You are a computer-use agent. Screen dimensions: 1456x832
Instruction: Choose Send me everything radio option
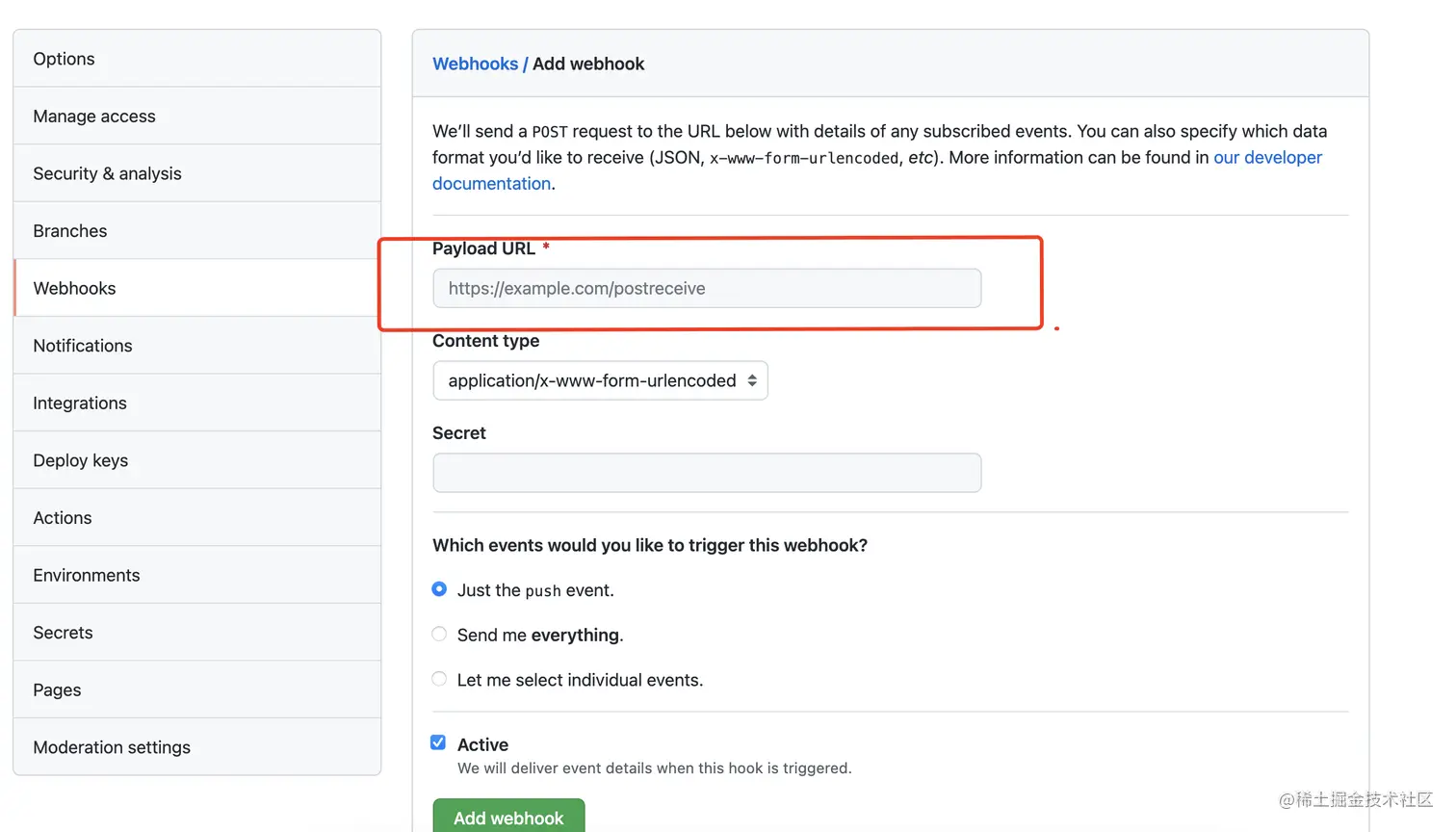click(x=439, y=635)
